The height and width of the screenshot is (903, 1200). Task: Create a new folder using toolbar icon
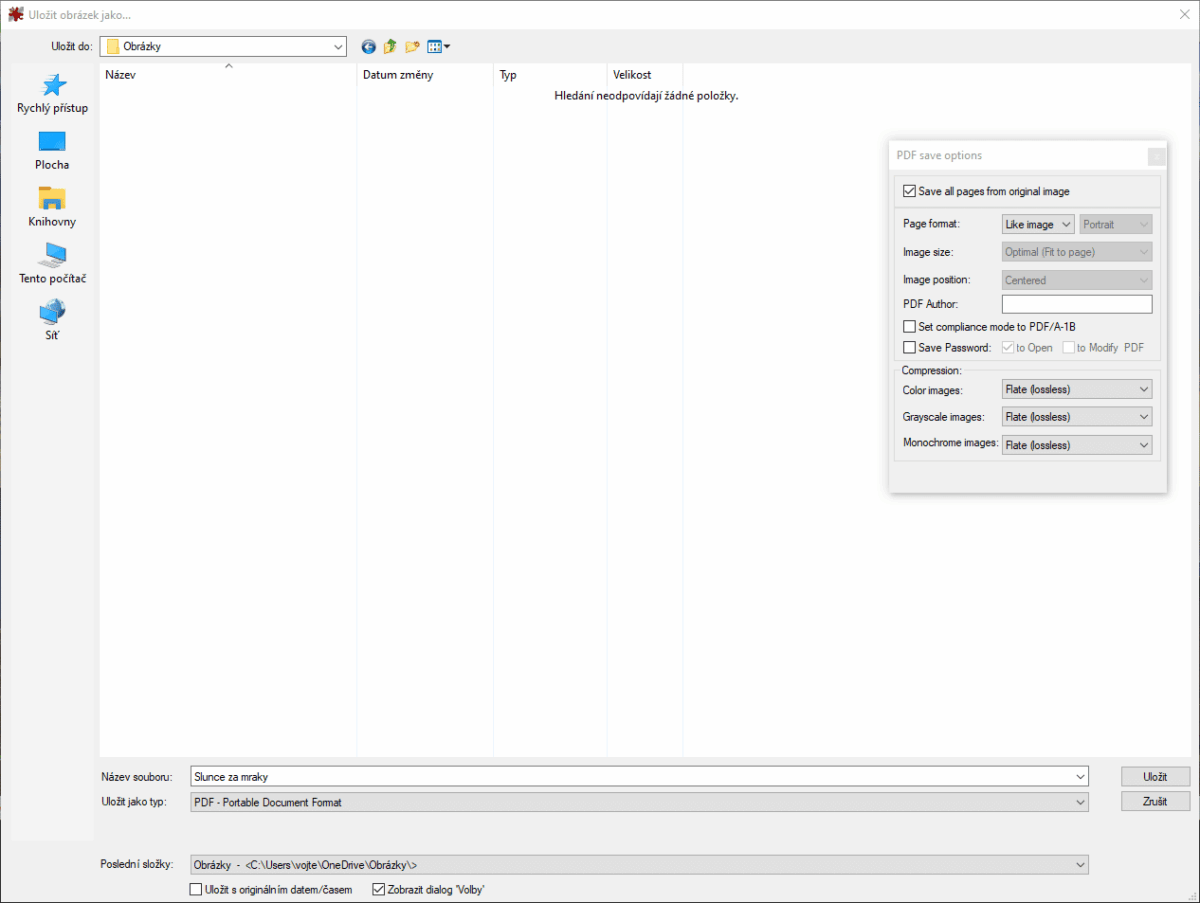point(412,46)
